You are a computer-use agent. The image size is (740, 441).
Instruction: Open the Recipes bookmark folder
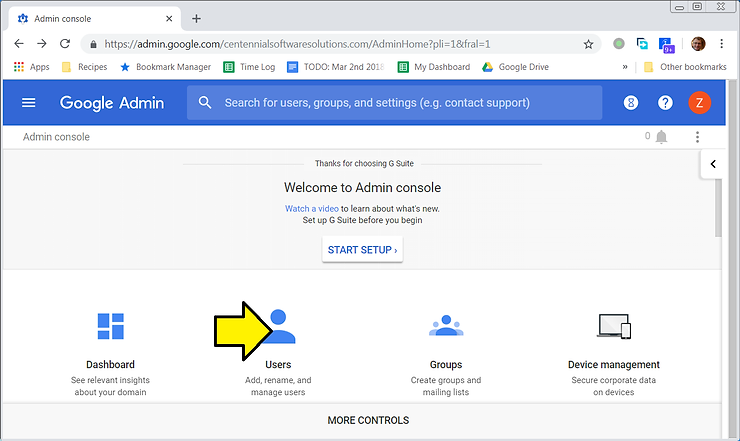click(85, 67)
